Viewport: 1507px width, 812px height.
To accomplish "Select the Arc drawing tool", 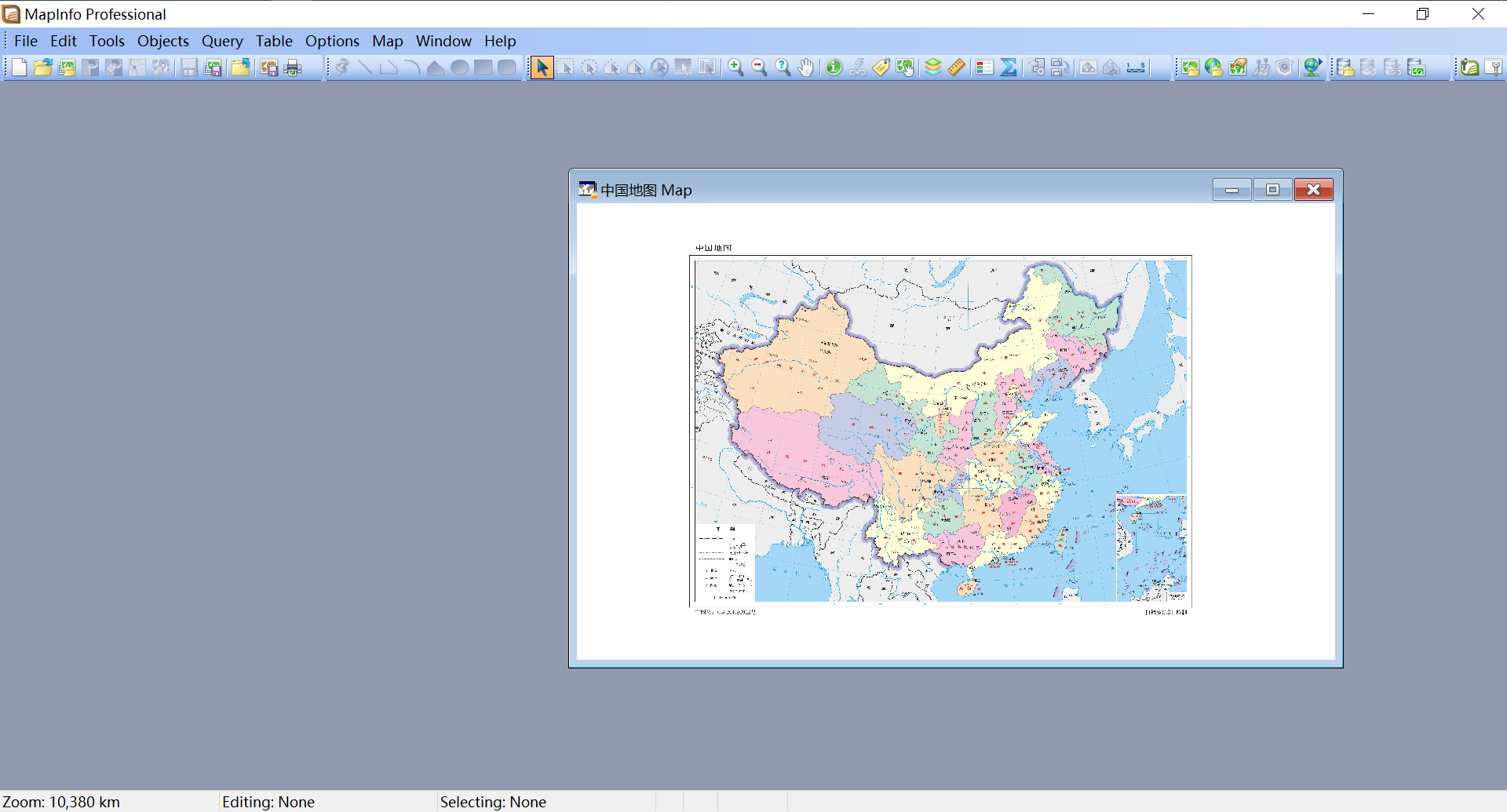I will [x=412, y=67].
